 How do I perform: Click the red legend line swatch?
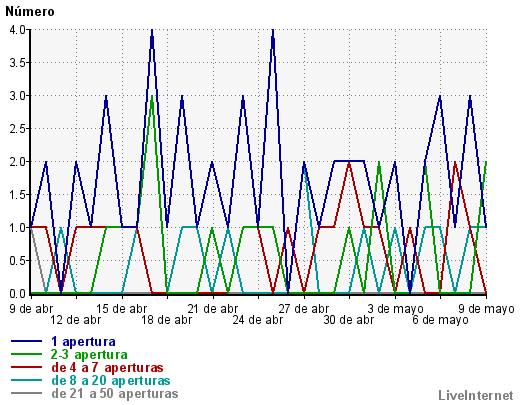(26, 367)
